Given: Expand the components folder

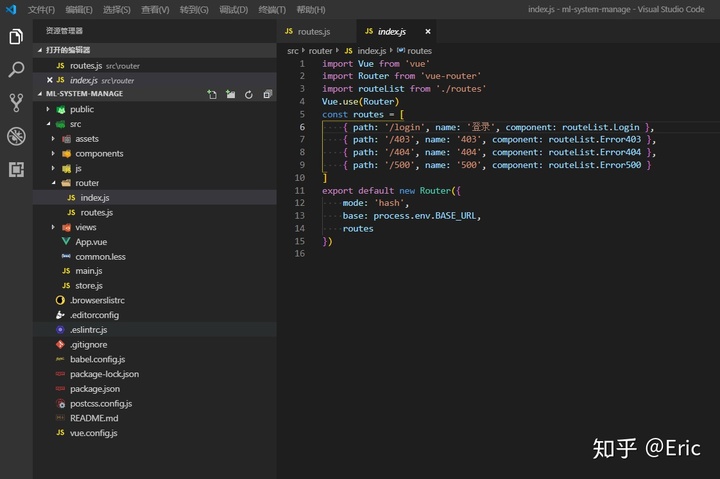Looking at the screenshot, I should pos(154,153).
